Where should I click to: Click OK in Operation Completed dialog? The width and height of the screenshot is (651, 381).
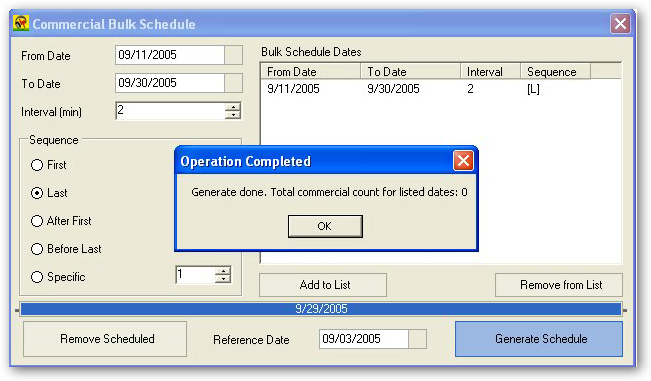pos(325,226)
